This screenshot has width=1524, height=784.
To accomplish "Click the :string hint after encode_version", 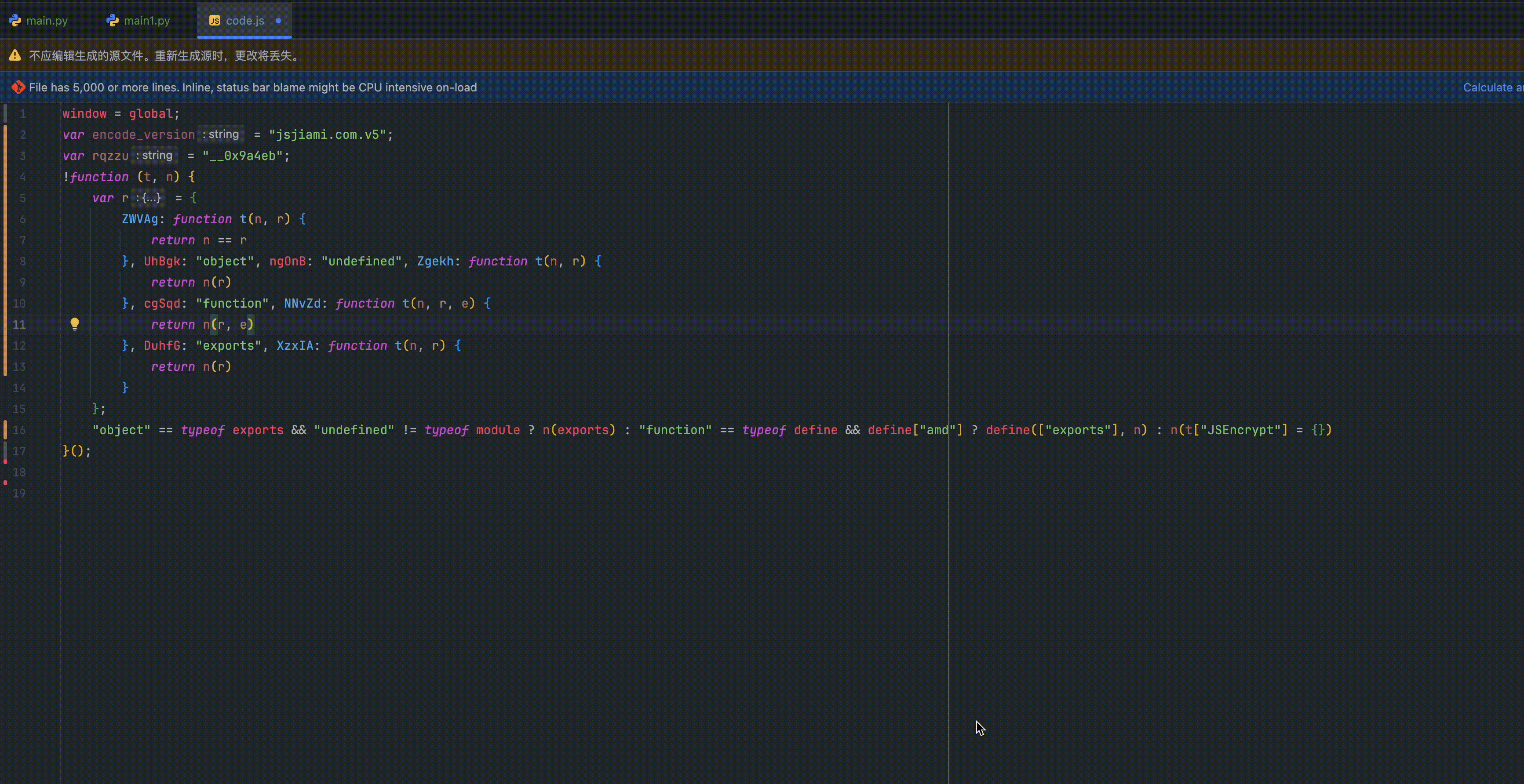I will [x=221, y=134].
